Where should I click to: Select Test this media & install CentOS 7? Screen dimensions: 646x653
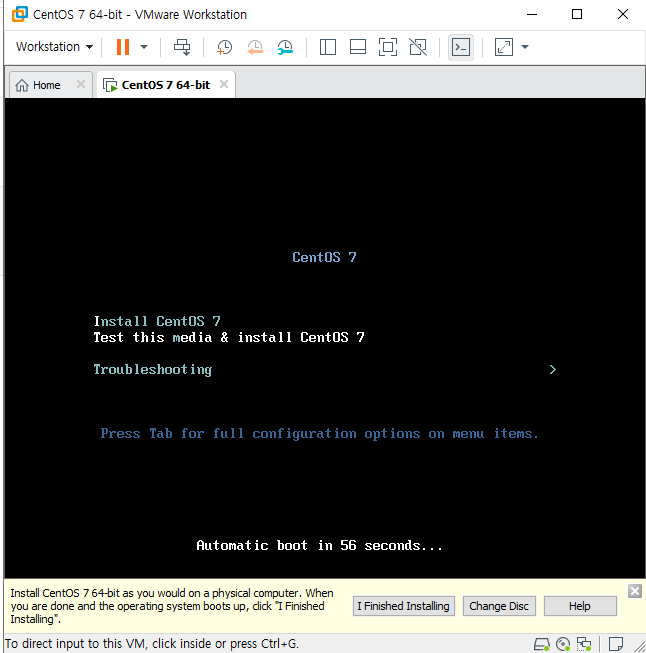pyautogui.click(x=229, y=337)
